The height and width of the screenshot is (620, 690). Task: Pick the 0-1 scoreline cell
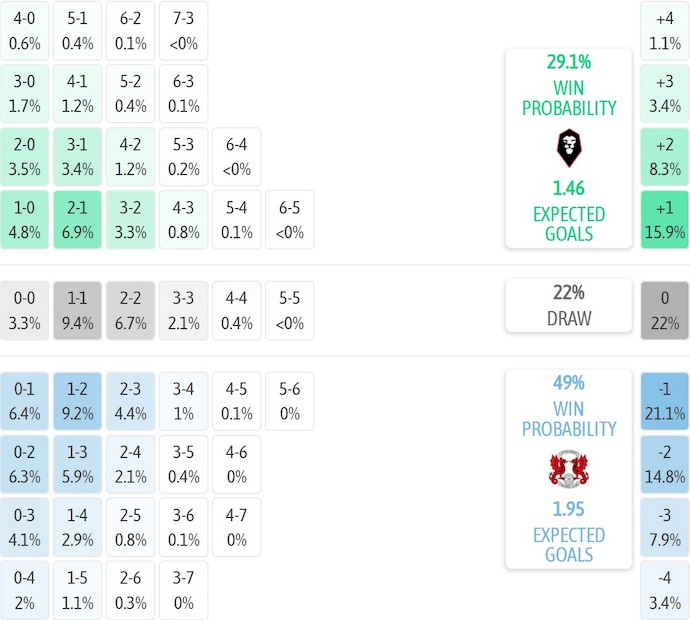point(24,401)
